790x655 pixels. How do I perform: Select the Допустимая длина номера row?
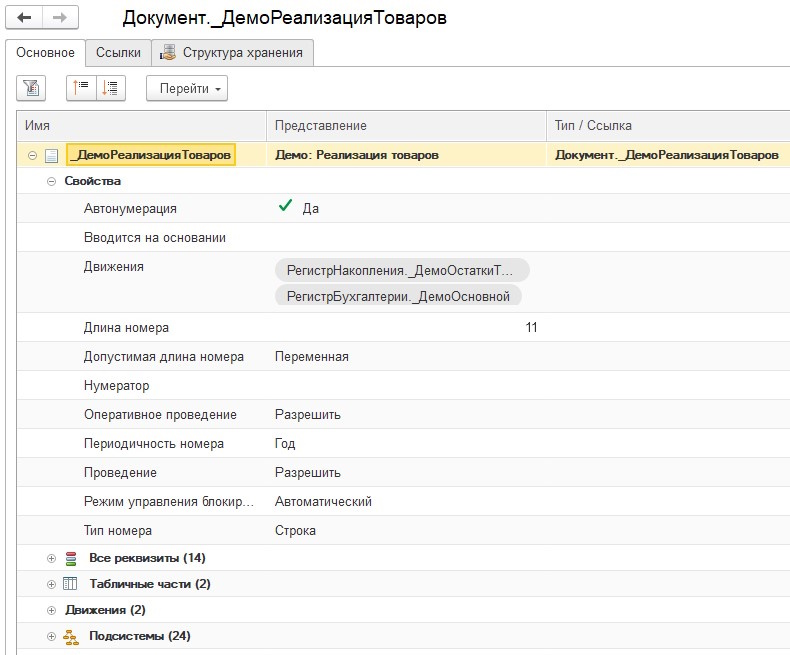(x=403, y=357)
